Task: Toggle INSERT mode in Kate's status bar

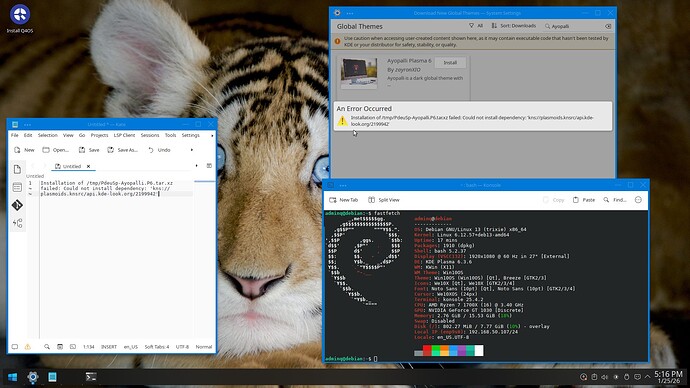Action: tap(109, 347)
